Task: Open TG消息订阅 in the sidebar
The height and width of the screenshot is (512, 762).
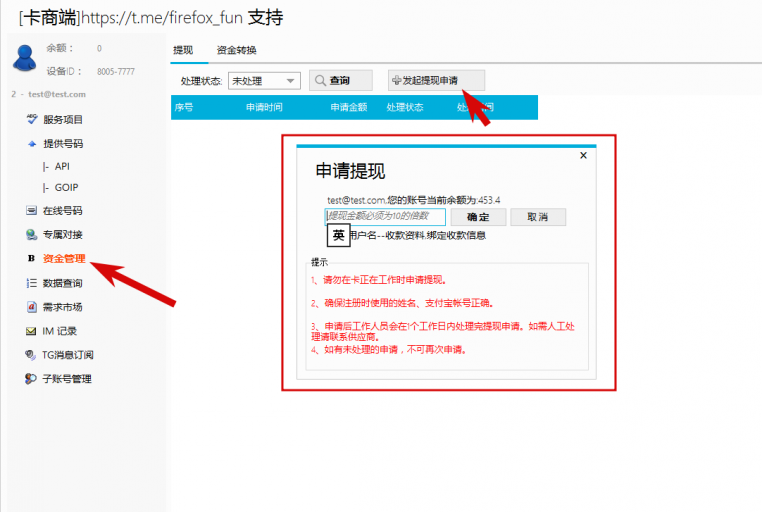Action: click(68, 355)
